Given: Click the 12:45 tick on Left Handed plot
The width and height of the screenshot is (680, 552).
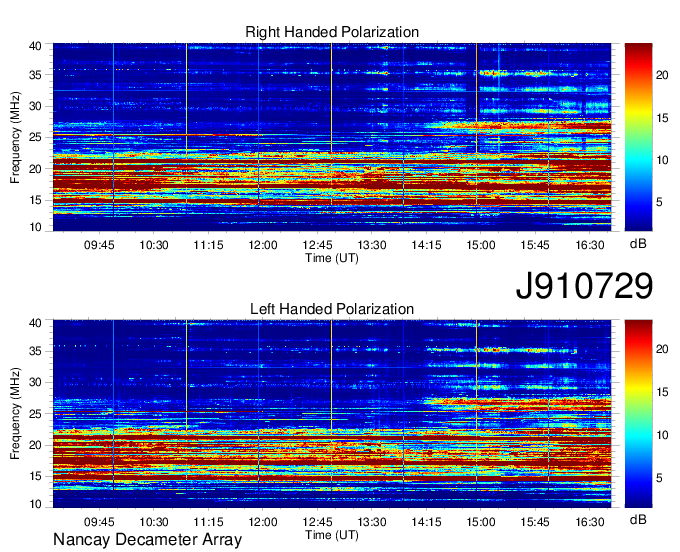Looking at the screenshot, I should click(x=317, y=522).
